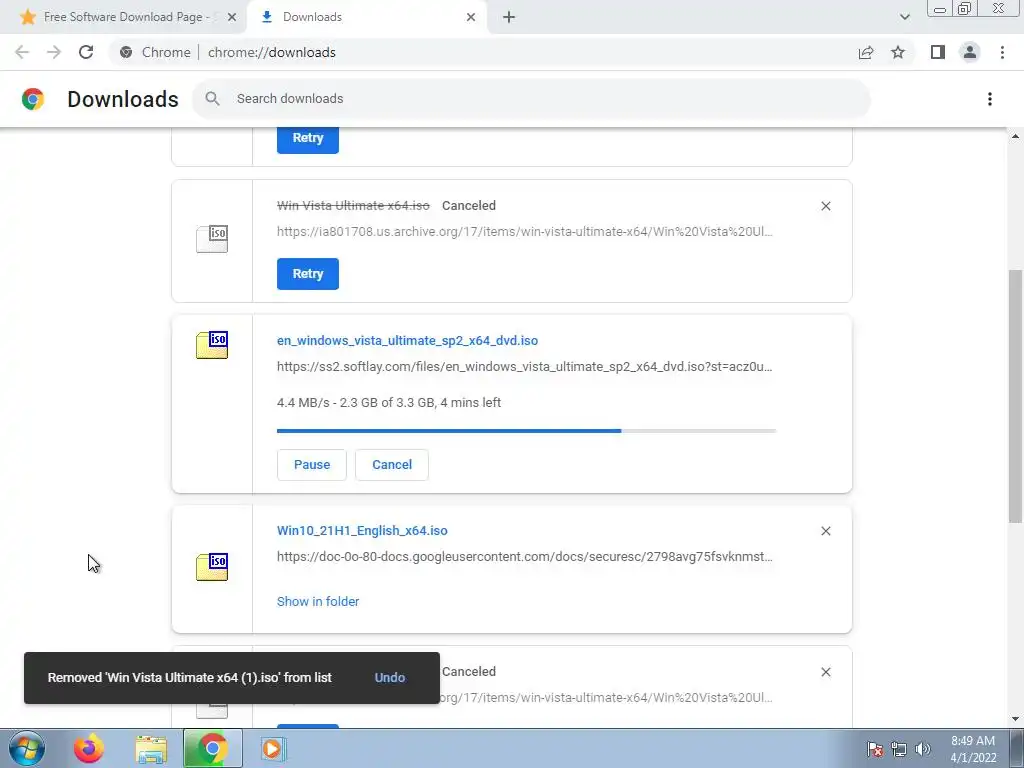The width and height of the screenshot is (1024, 768).
Task: Switch to Free Software Download Page tab
Action: (x=123, y=17)
